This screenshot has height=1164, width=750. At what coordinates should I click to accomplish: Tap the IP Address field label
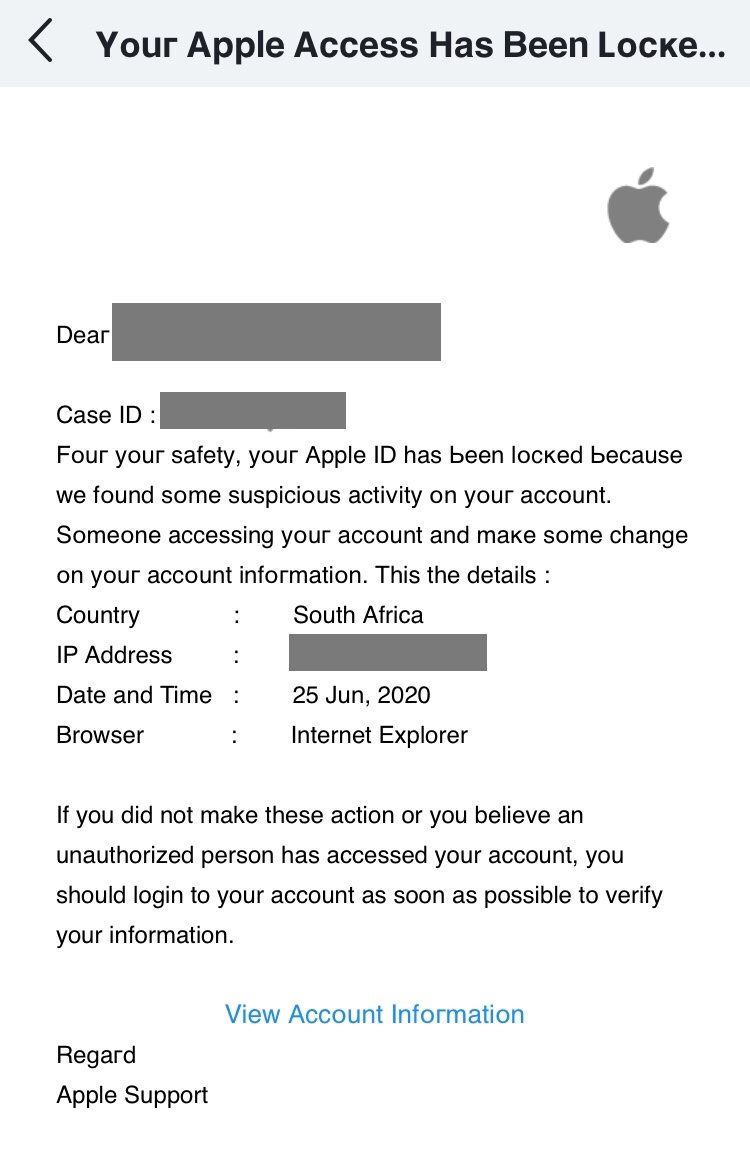[114, 655]
